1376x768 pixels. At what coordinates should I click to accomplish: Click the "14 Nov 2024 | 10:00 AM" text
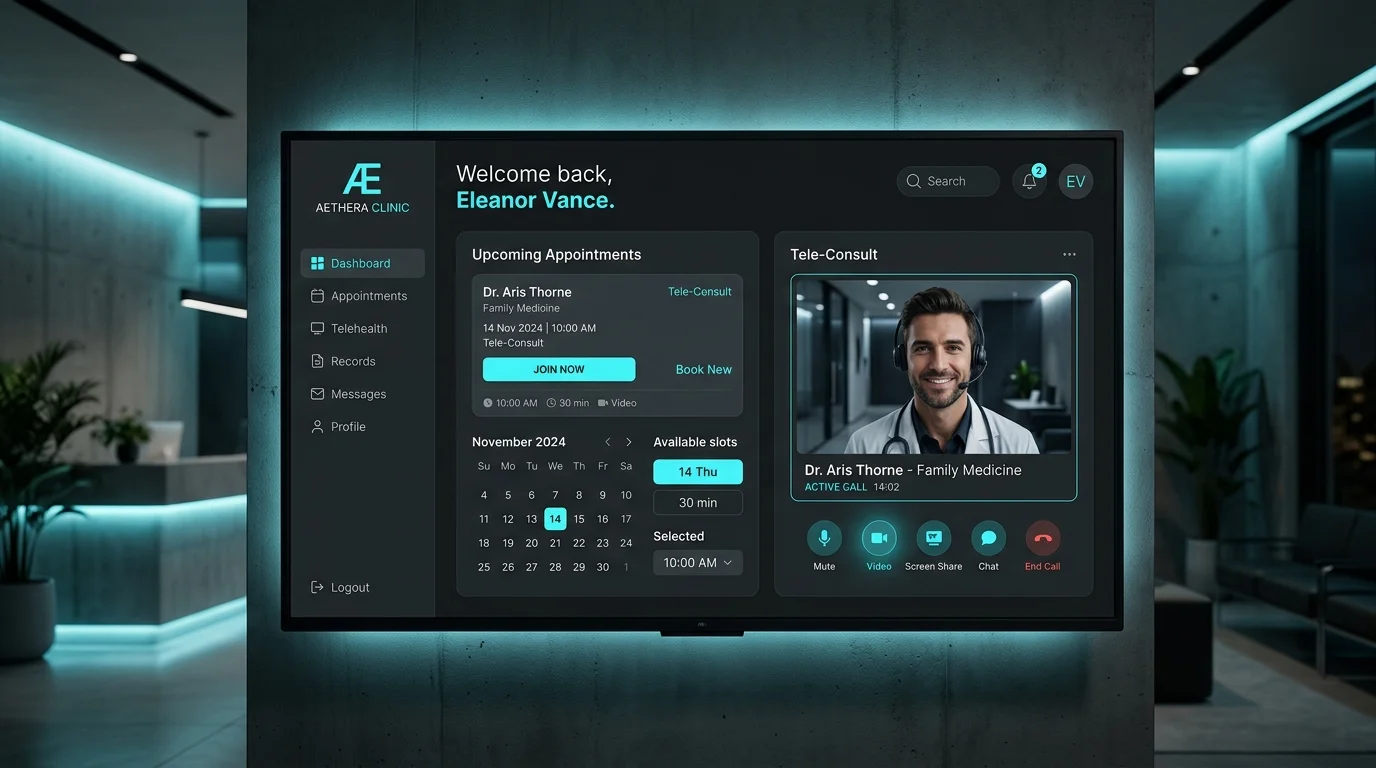539,328
